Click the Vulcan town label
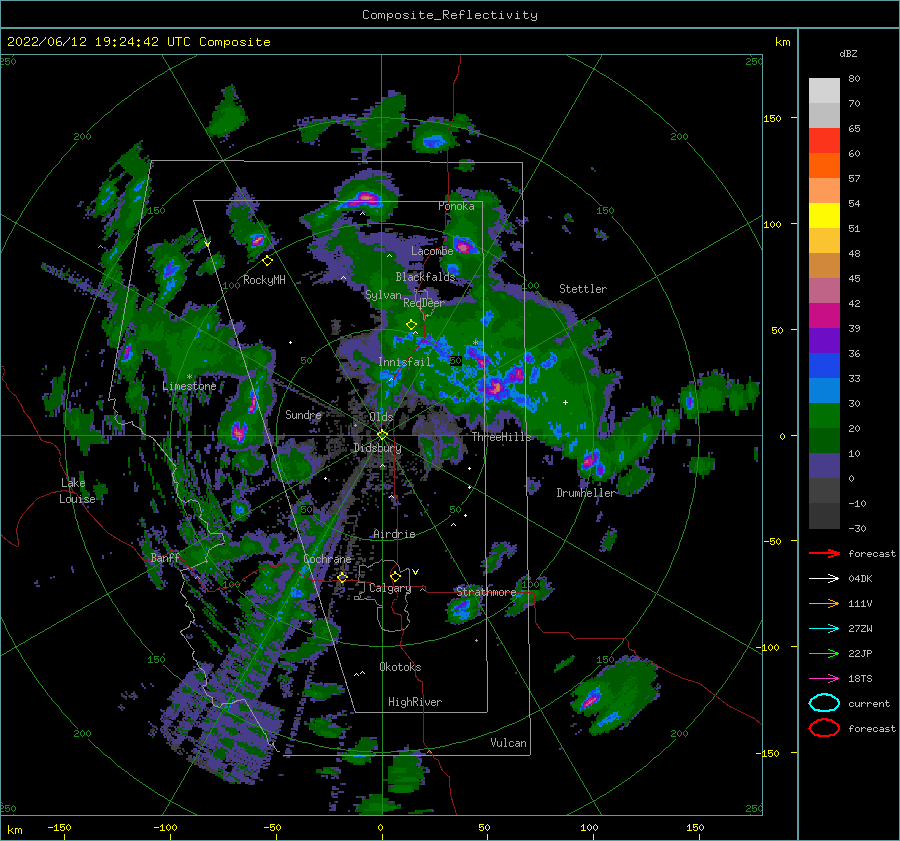900x841 pixels. (509, 743)
